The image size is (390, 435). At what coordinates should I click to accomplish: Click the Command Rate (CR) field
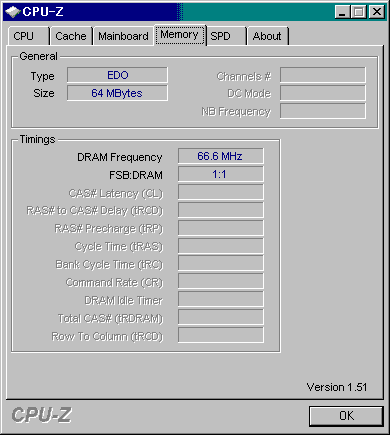pyautogui.click(x=221, y=282)
